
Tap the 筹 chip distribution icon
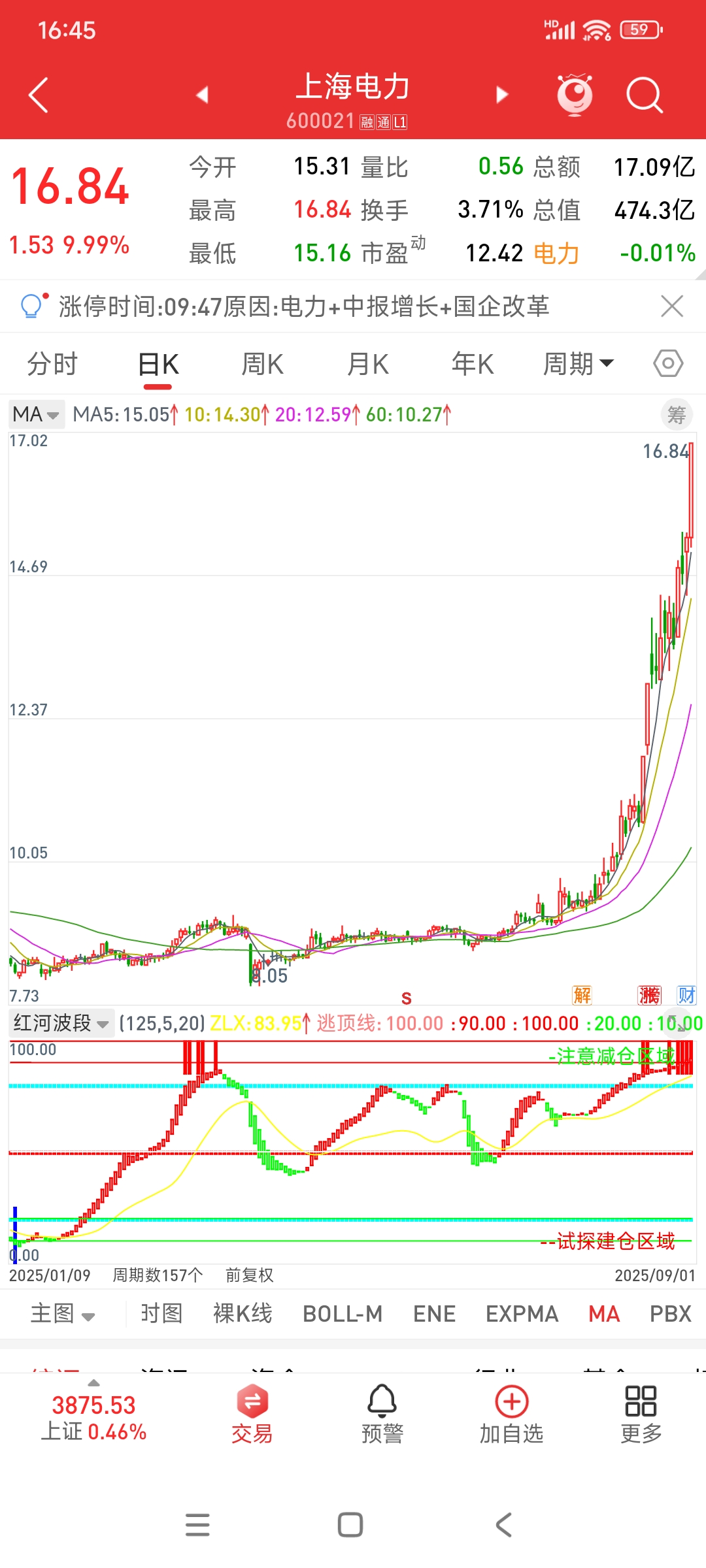pyautogui.click(x=677, y=415)
